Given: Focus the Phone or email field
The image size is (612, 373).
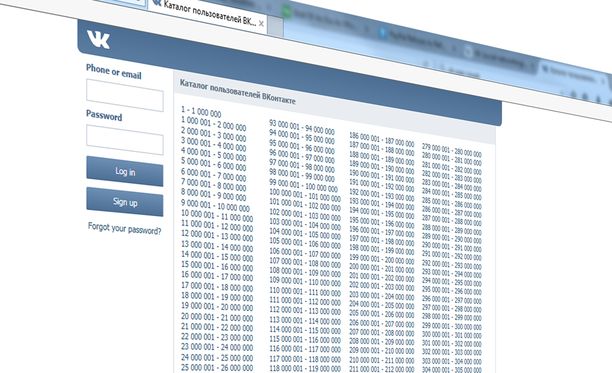Looking at the screenshot, I should pyautogui.click(x=125, y=95).
